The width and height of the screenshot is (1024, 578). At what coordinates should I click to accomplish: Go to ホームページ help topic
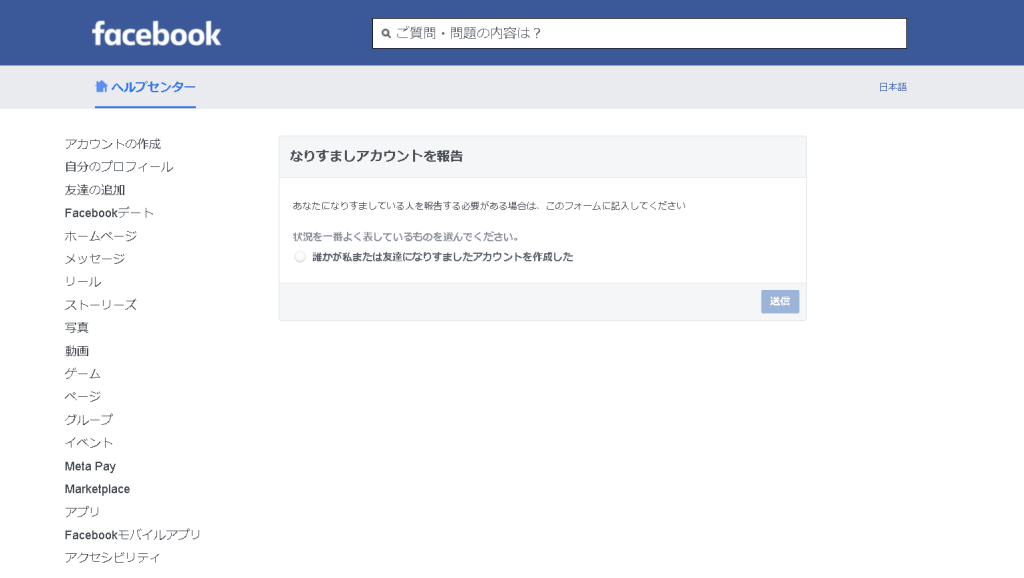(101, 236)
